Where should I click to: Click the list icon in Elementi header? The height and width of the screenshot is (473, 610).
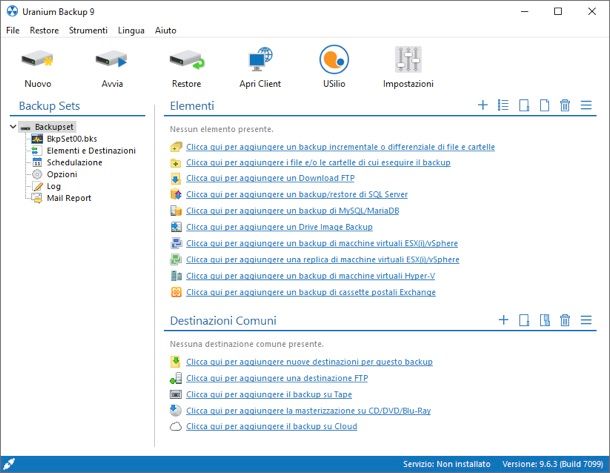[x=503, y=105]
